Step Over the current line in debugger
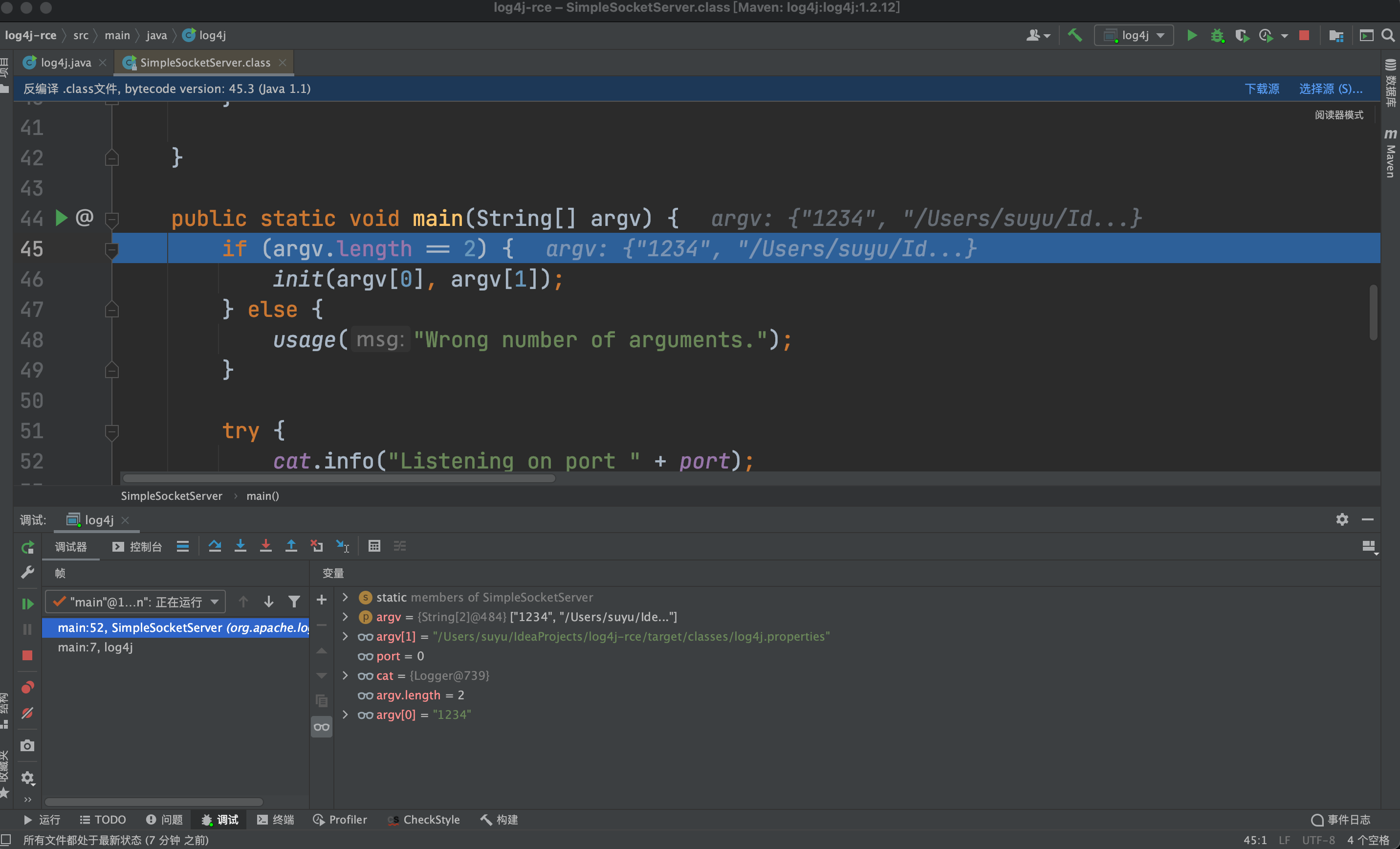The width and height of the screenshot is (1400, 849). pos(215,546)
